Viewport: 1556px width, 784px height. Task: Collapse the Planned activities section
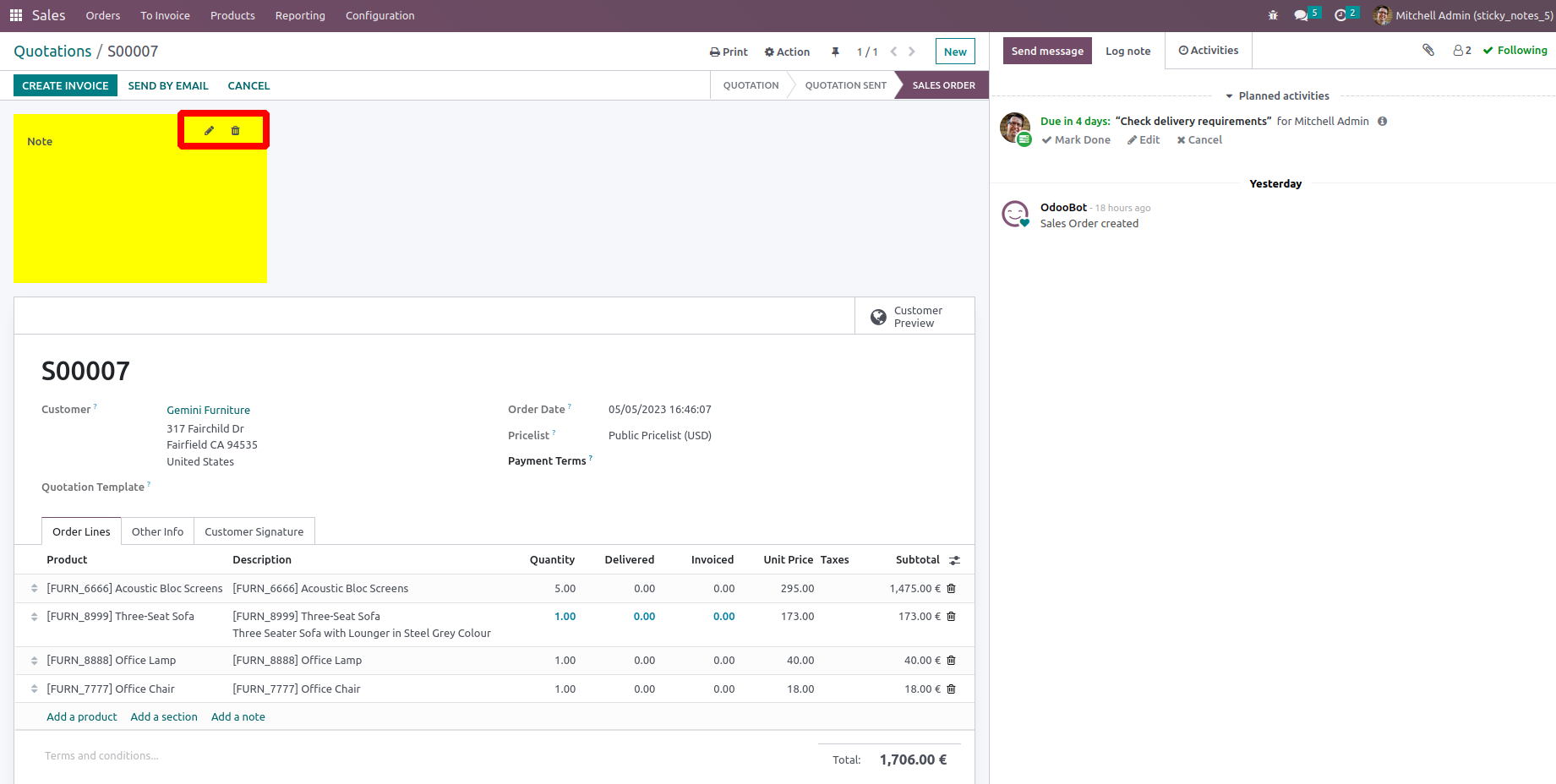coord(1277,96)
